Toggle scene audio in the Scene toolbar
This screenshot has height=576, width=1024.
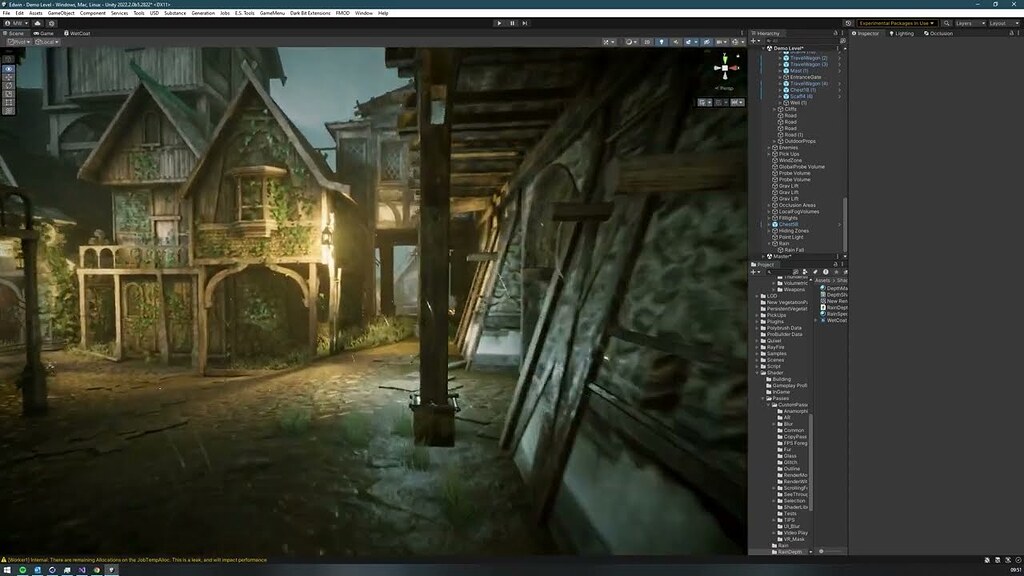tap(676, 41)
